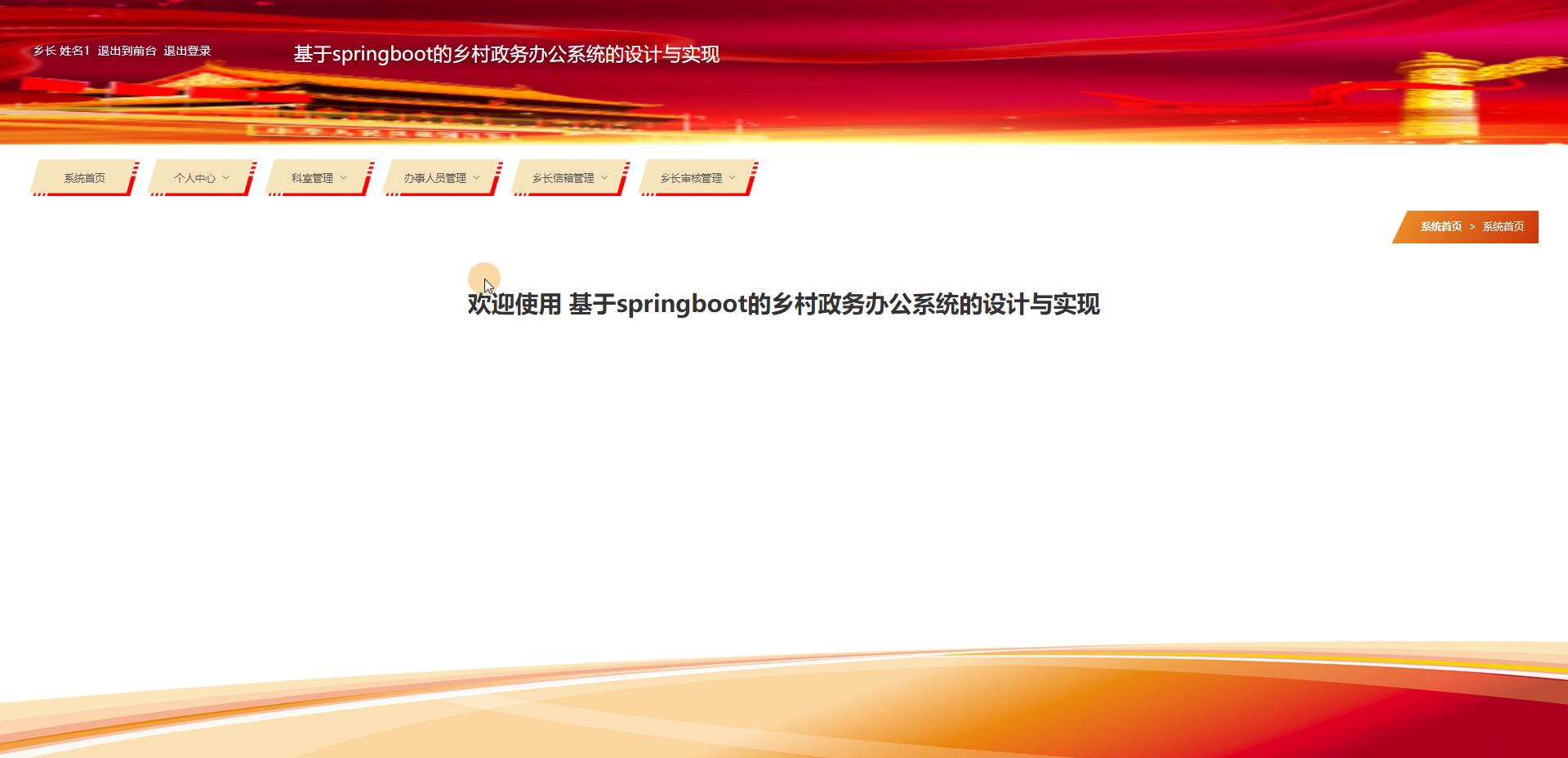Click the last 系统首页 breadcrumb item
Screen dimensions: 1568x758
tap(1503, 226)
